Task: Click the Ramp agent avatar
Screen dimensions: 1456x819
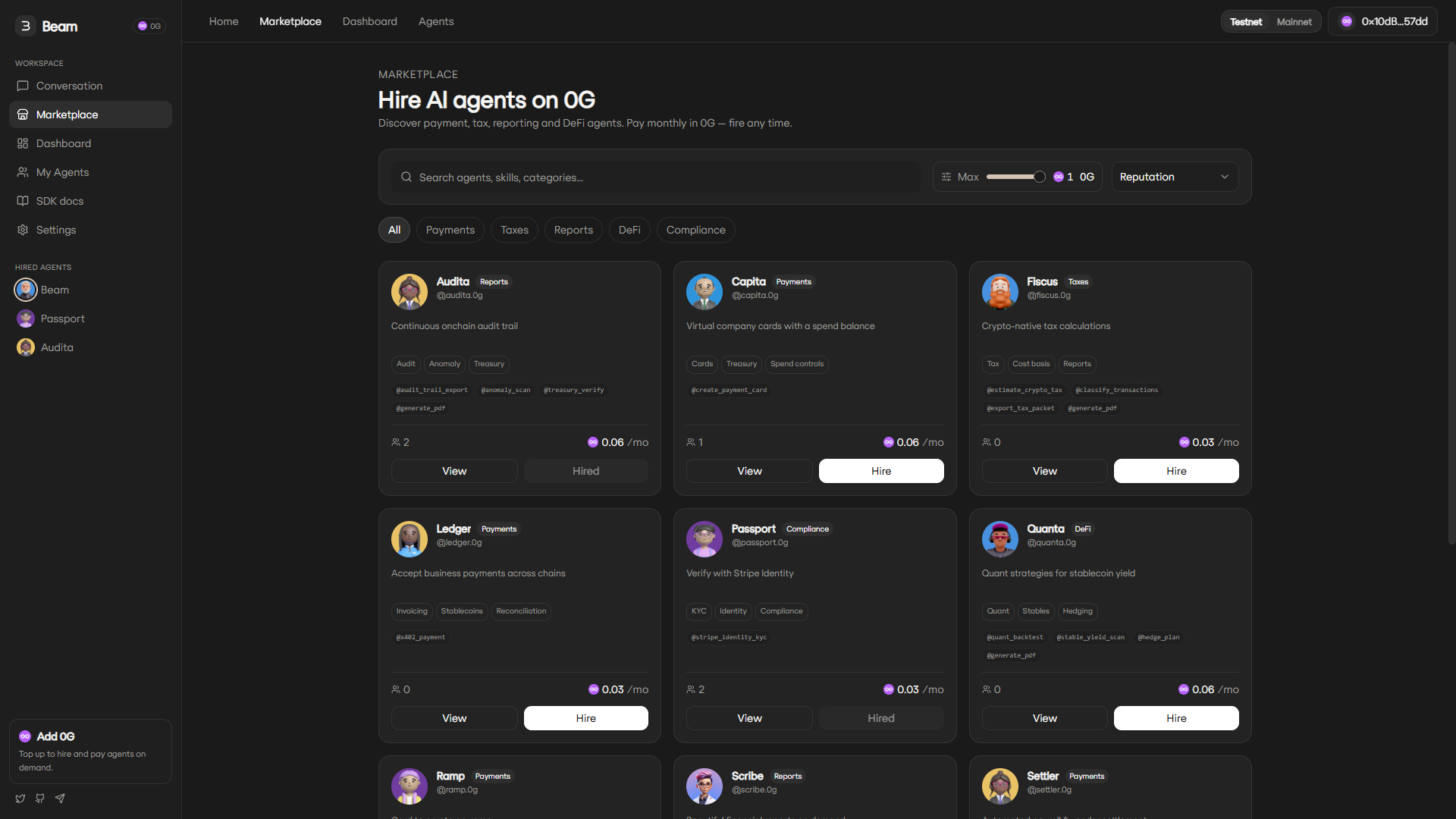Action: (x=409, y=786)
